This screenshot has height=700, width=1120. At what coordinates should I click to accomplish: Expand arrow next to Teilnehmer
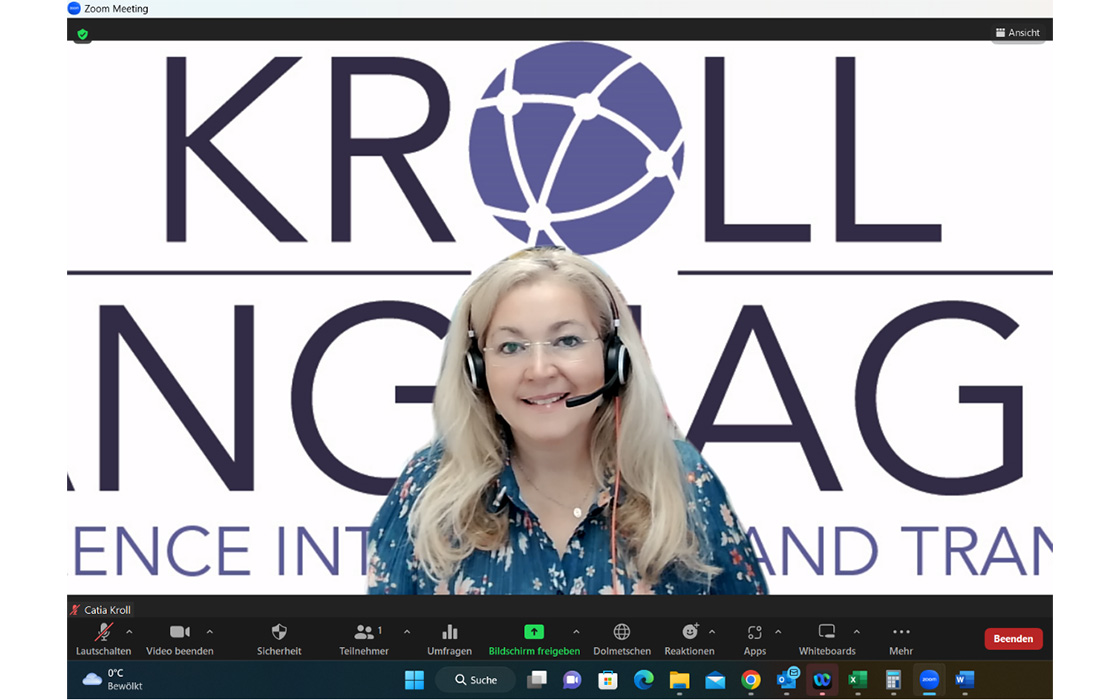[x=407, y=632]
